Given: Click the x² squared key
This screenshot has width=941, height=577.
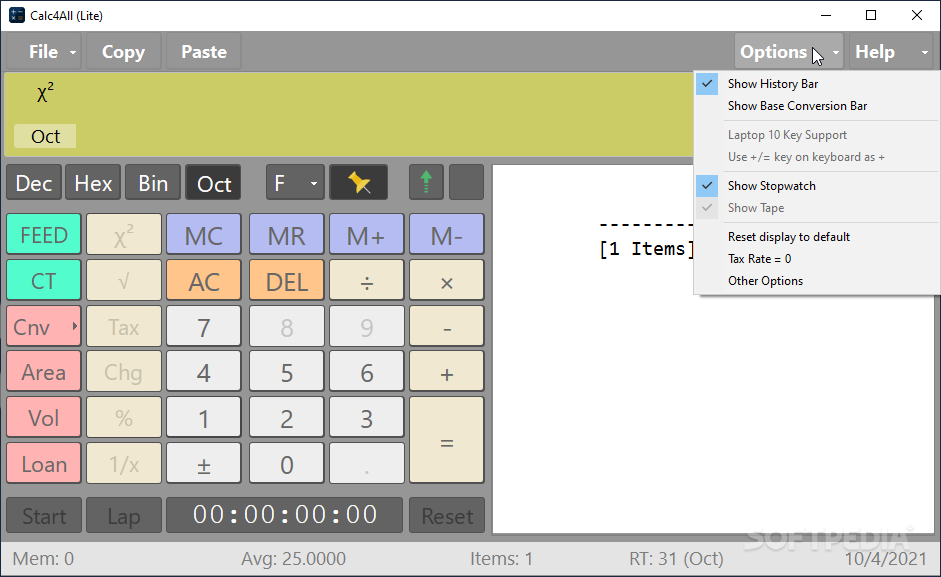Looking at the screenshot, I should (x=124, y=235).
